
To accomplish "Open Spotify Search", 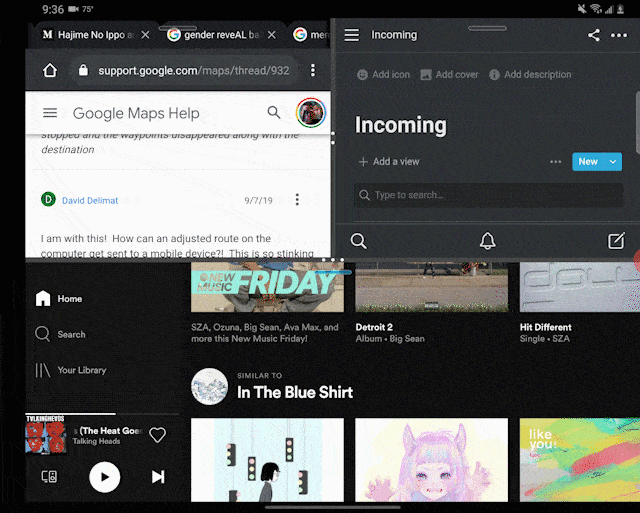I will [x=60, y=334].
